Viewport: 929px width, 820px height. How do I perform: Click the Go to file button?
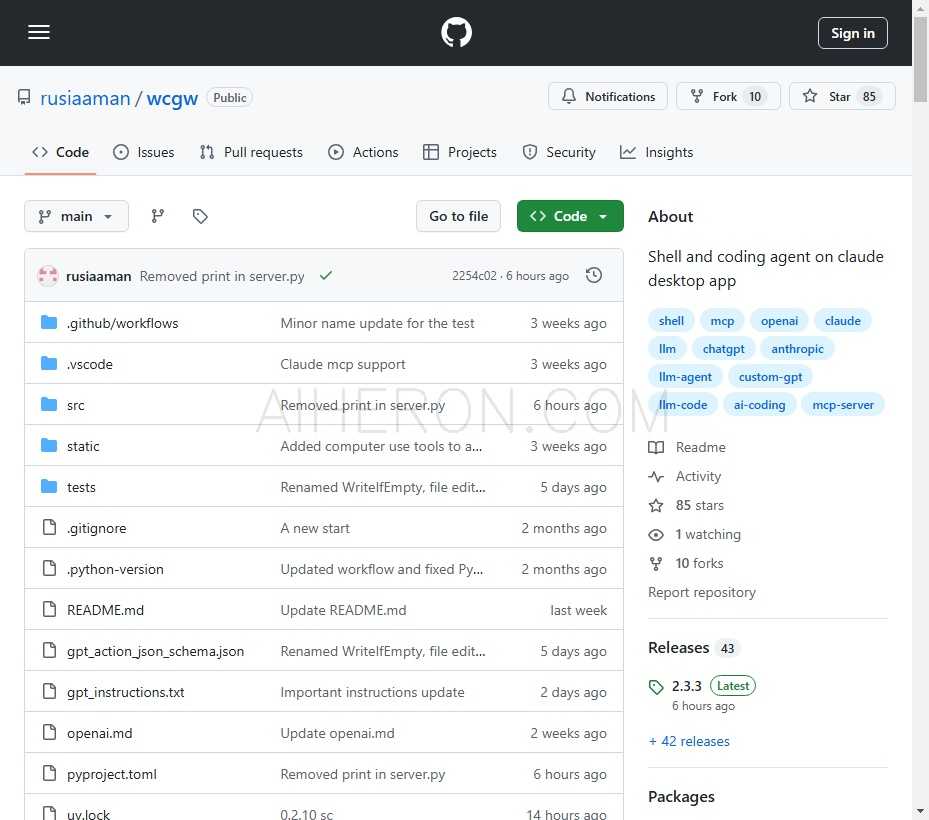(x=459, y=216)
